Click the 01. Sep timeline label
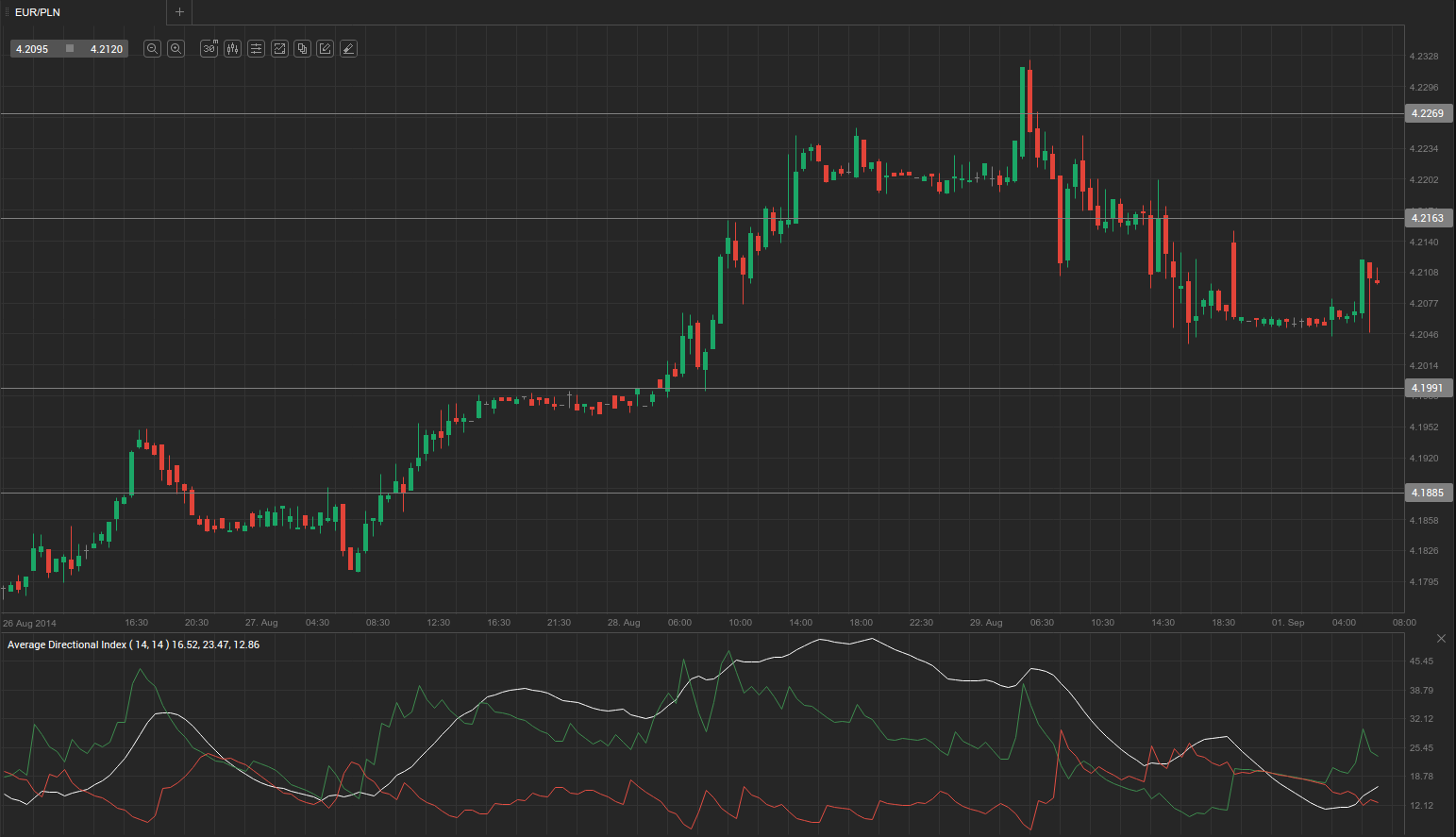The width and height of the screenshot is (1456, 837). 1287,622
